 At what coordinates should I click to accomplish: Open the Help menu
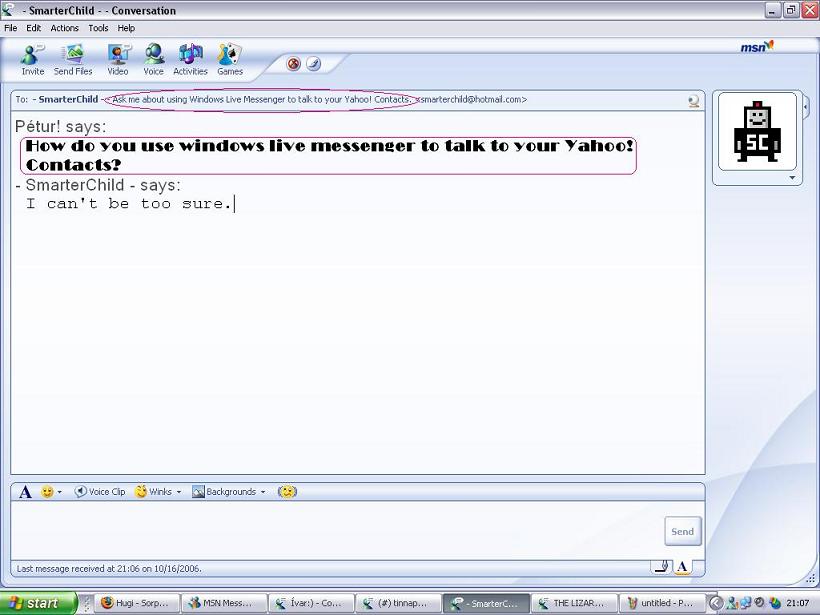[x=126, y=28]
